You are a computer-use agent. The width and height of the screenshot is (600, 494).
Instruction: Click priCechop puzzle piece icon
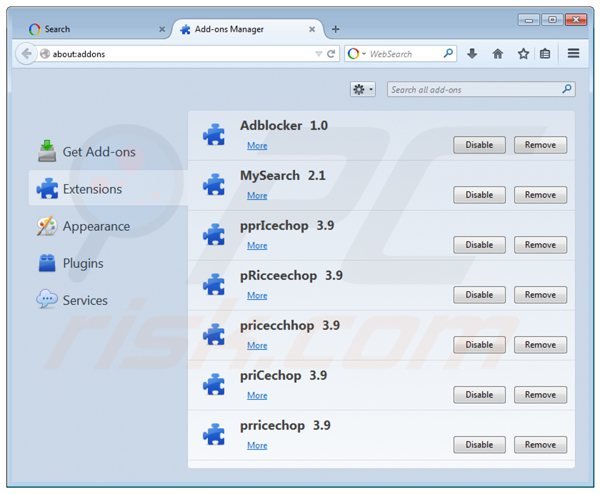click(214, 385)
